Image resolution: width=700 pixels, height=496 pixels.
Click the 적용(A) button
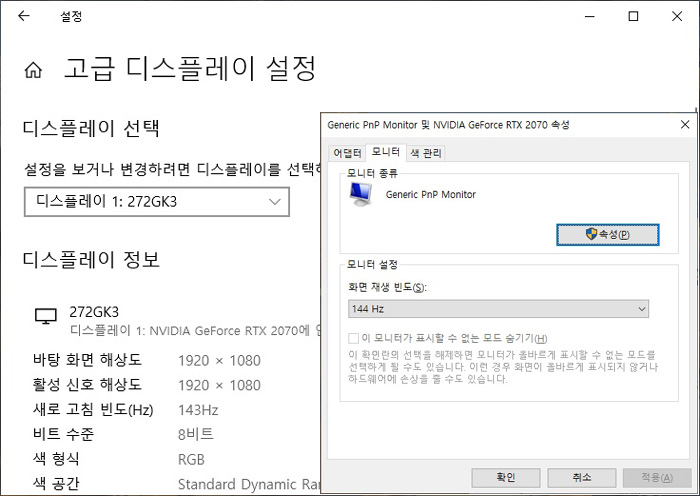click(x=657, y=477)
